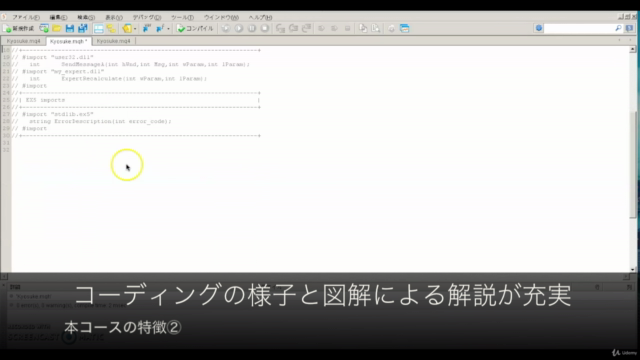Open the 編集 menu
Viewport: 640px width, 360px height.
(58, 18)
